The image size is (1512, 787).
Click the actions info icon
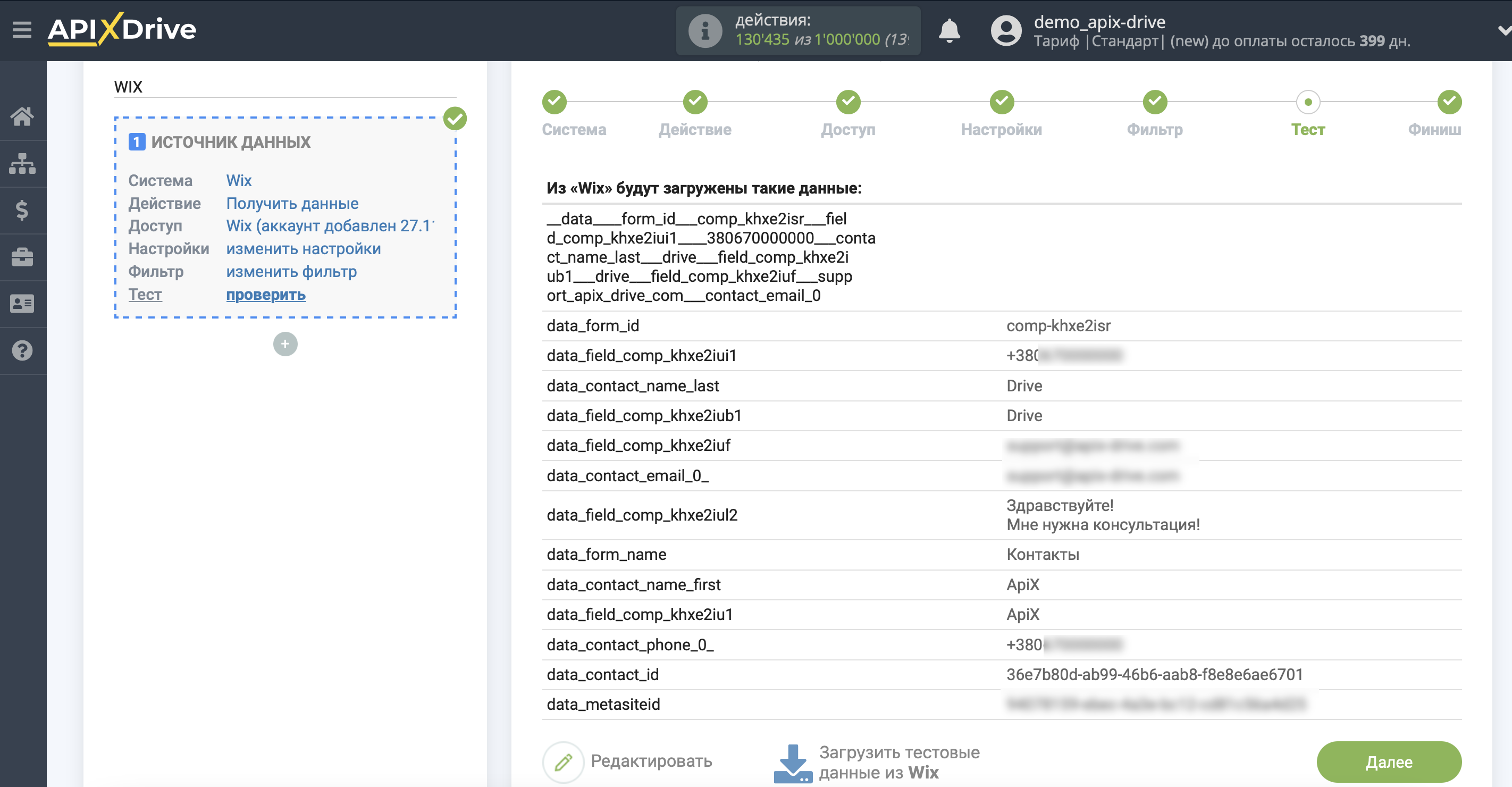tap(705, 30)
